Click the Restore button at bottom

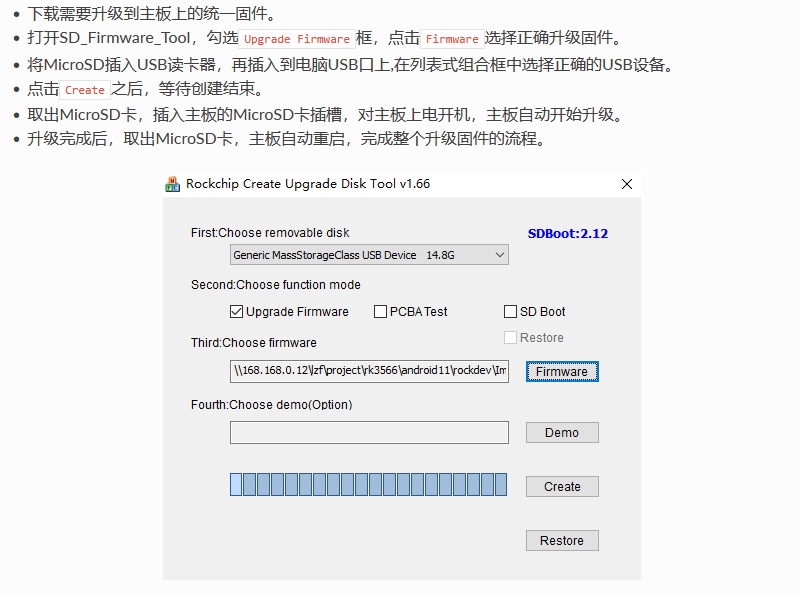coord(562,541)
